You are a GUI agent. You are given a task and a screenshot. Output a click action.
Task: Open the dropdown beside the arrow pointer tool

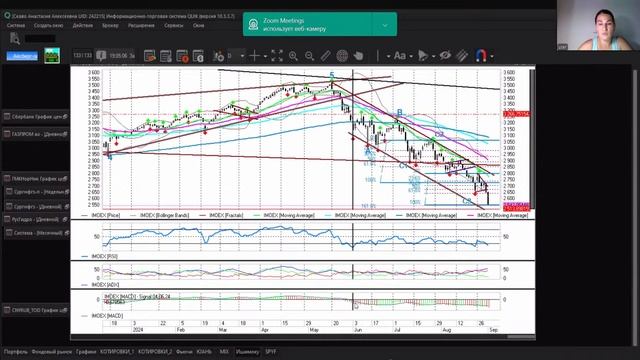click(433, 56)
